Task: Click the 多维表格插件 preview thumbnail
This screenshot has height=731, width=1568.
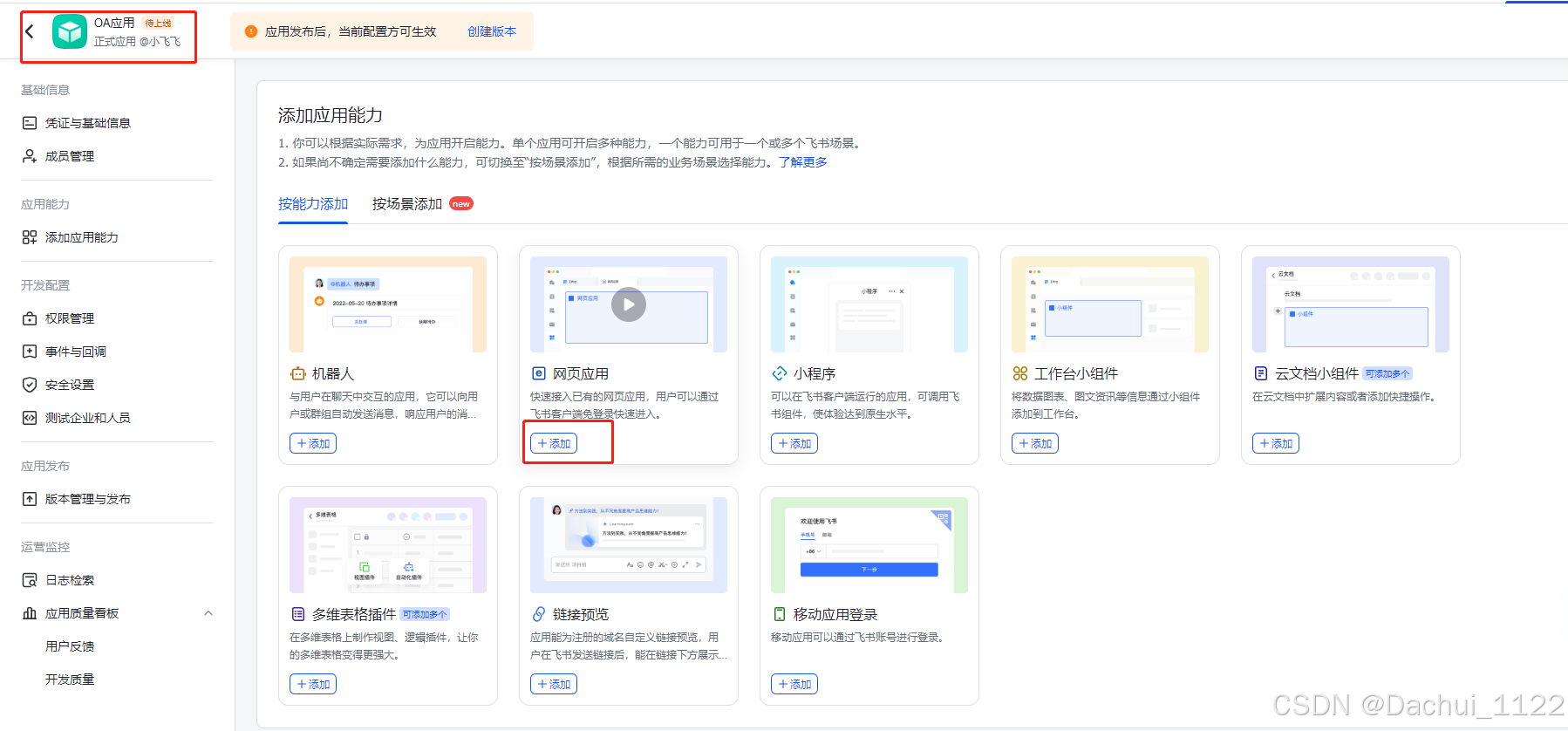Action: 388,545
